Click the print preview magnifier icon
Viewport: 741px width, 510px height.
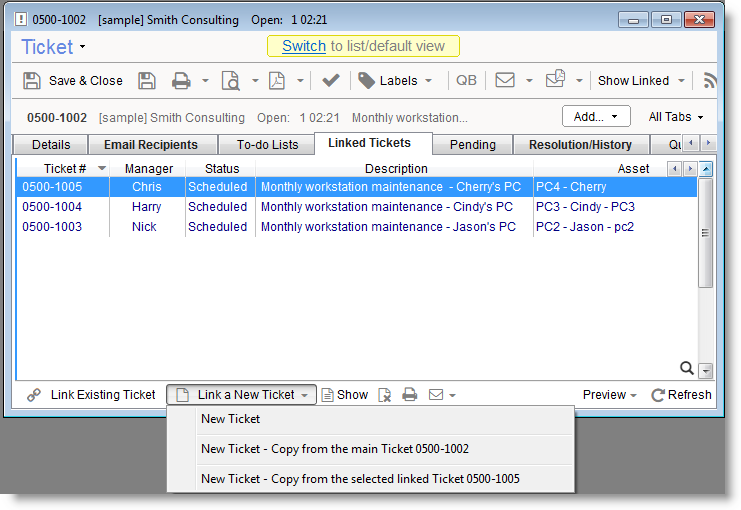pyautogui.click(x=230, y=81)
